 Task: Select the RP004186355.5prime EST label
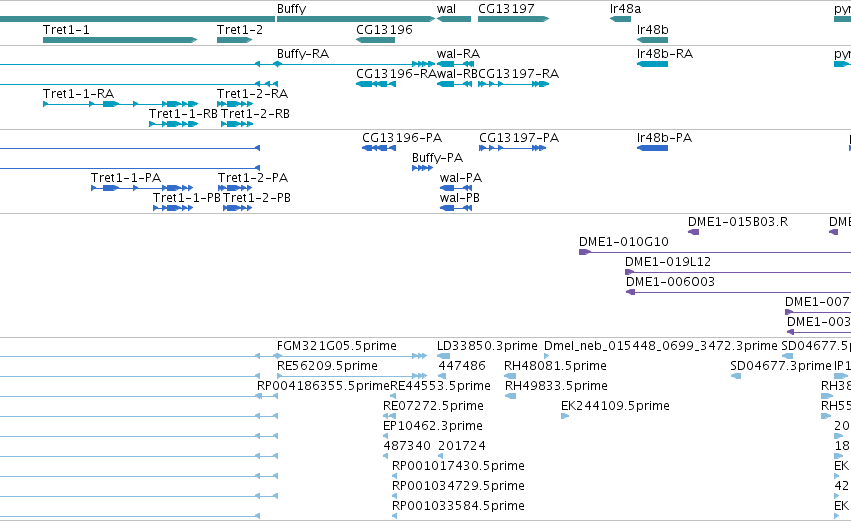323,386
